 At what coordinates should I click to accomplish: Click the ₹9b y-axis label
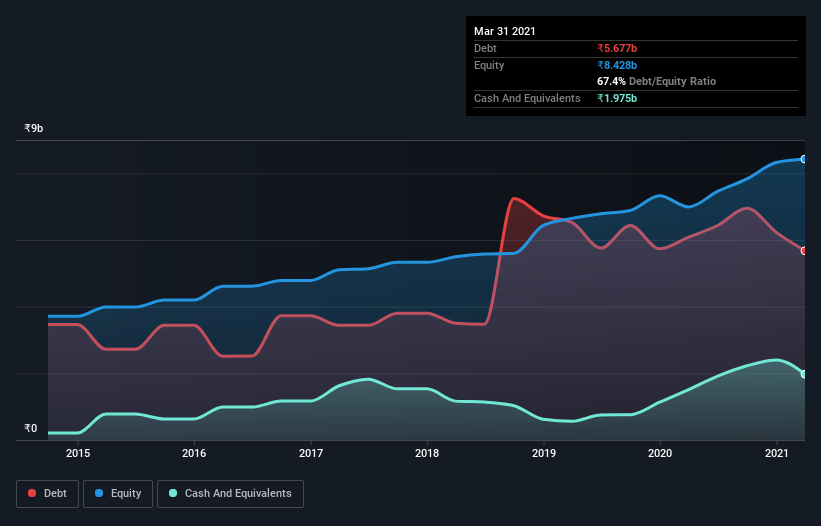coord(34,128)
